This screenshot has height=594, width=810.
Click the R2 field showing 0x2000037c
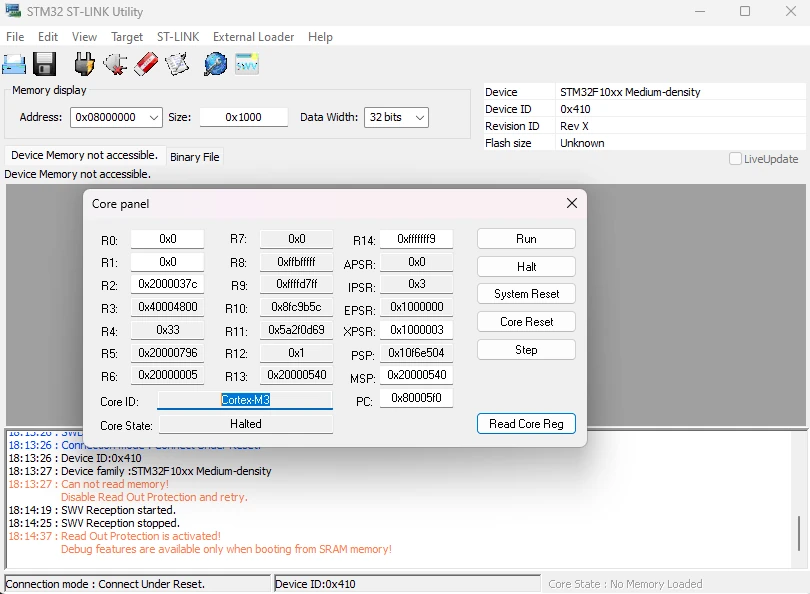tap(167, 284)
